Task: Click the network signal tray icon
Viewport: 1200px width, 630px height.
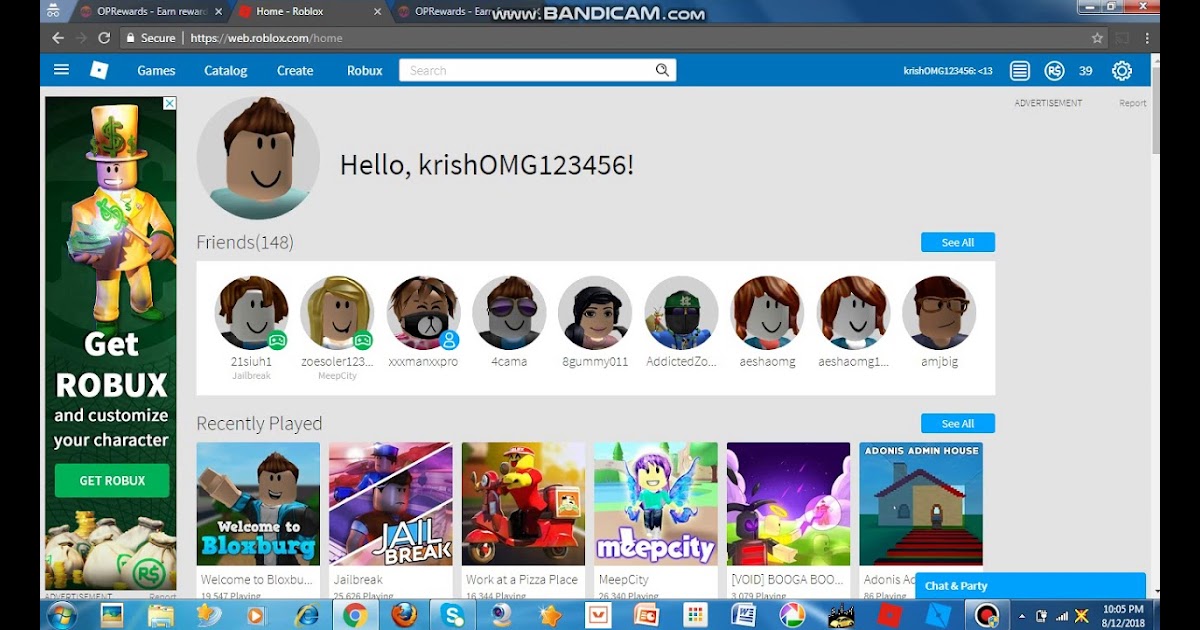Action: (1062, 615)
